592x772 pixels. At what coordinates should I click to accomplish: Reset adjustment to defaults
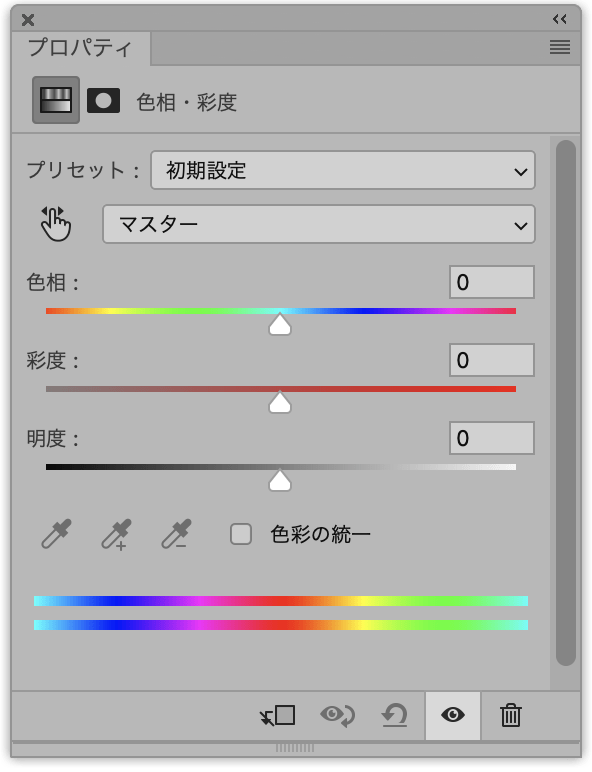(395, 715)
